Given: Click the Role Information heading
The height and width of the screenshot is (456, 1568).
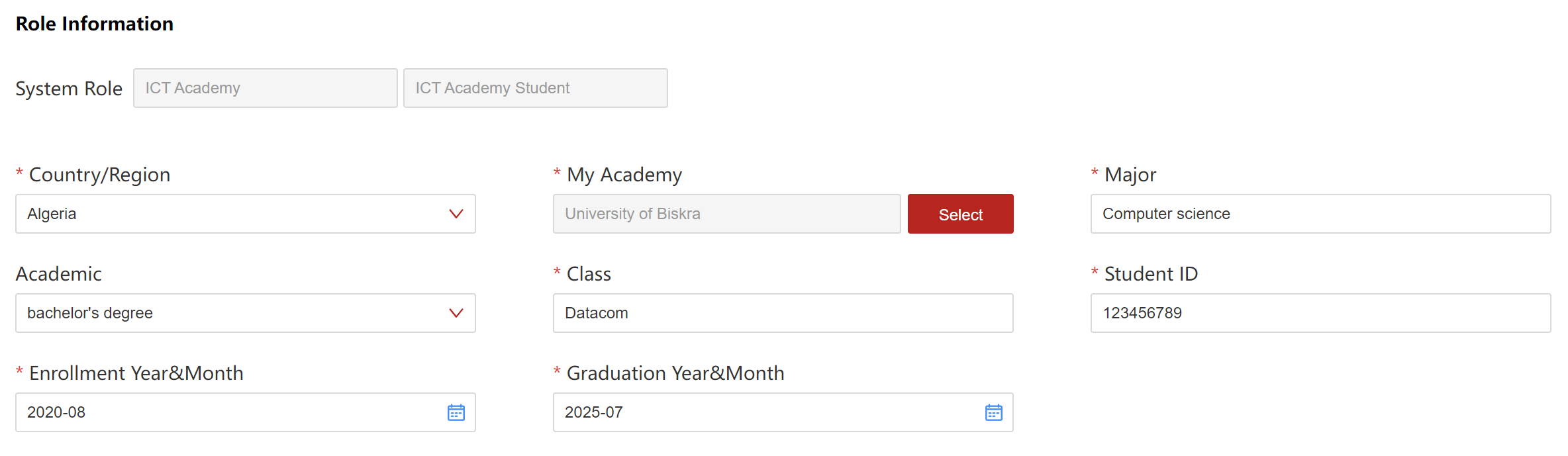Looking at the screenshot, I should coord(95,24).
